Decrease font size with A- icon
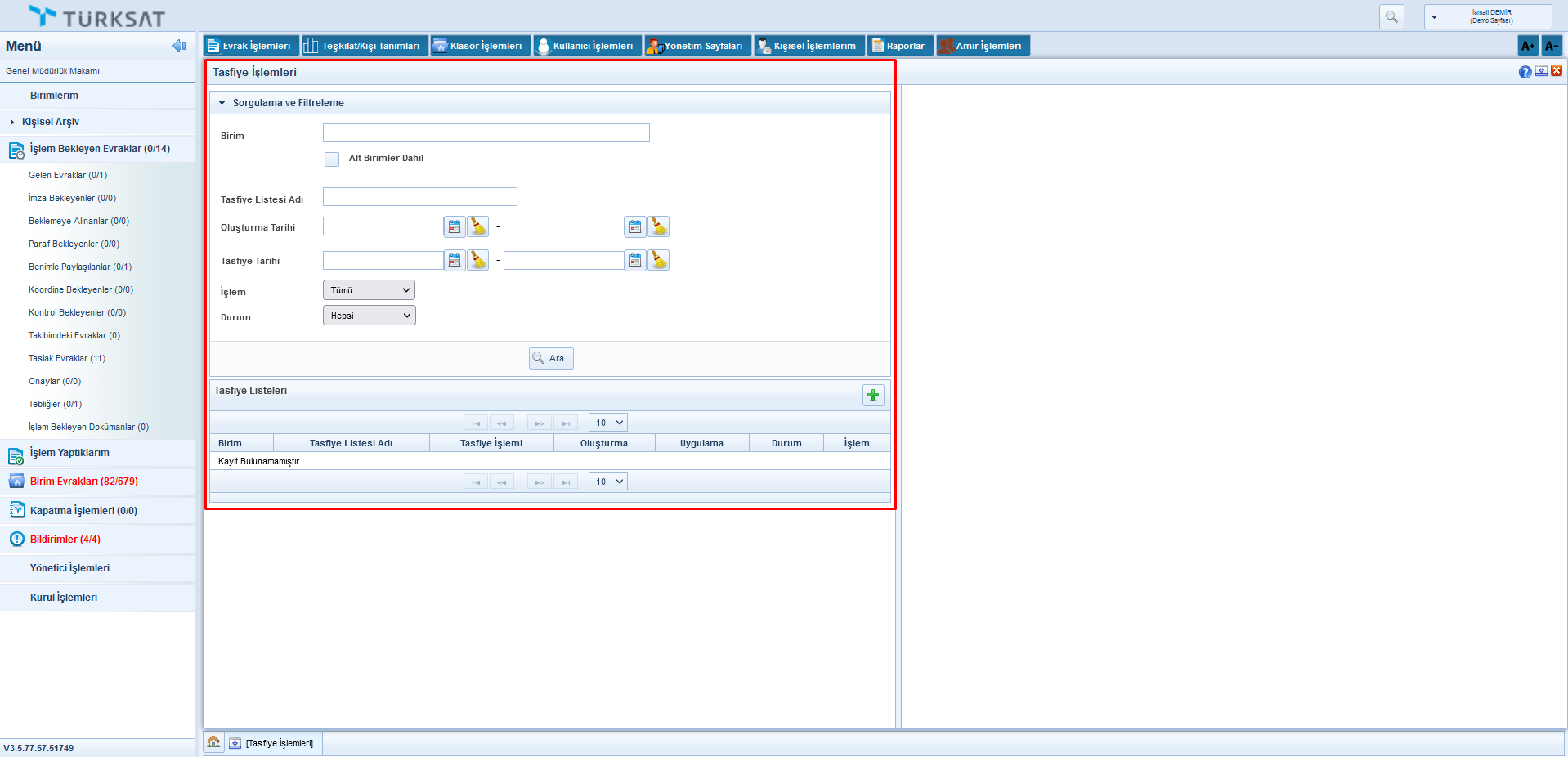This screenshot has width=1568, height=757. click(x=1551, y=46)
